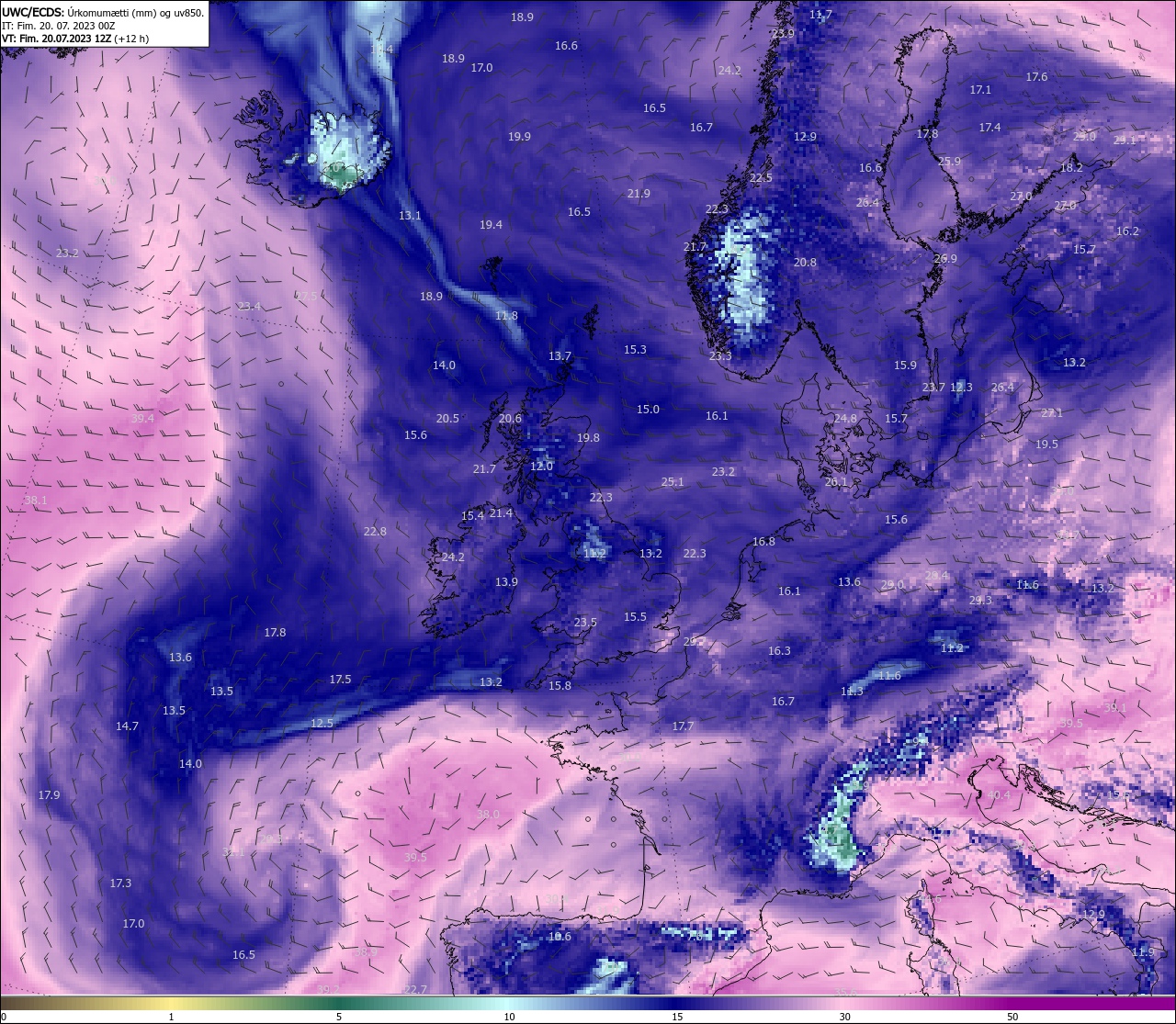The width and height of the screenshot is (1176, 1024).
Task: Click the 15.3 value on the map
Action: pyautogui.click(x=635, y=350)
